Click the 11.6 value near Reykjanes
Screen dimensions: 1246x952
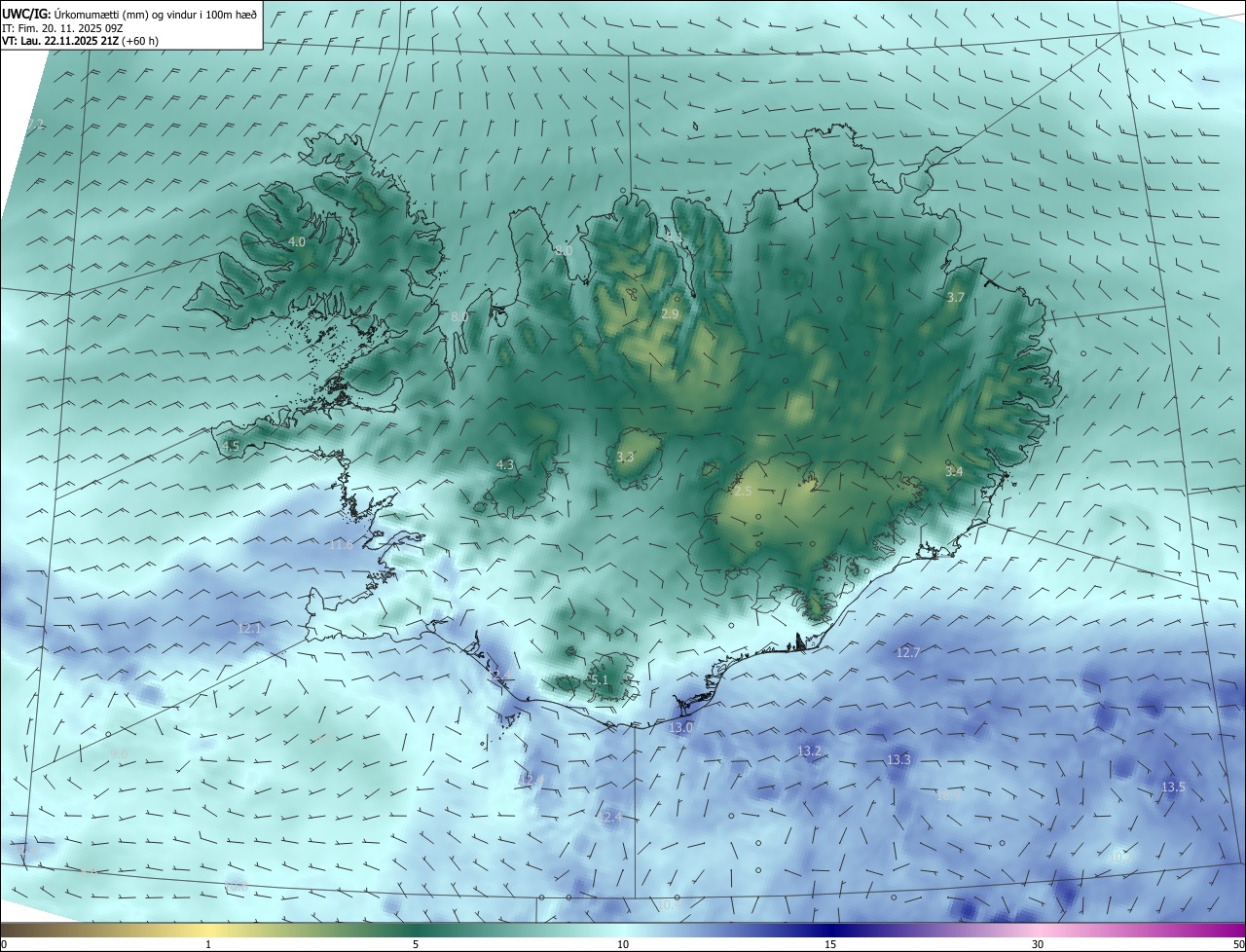[341, 545]
